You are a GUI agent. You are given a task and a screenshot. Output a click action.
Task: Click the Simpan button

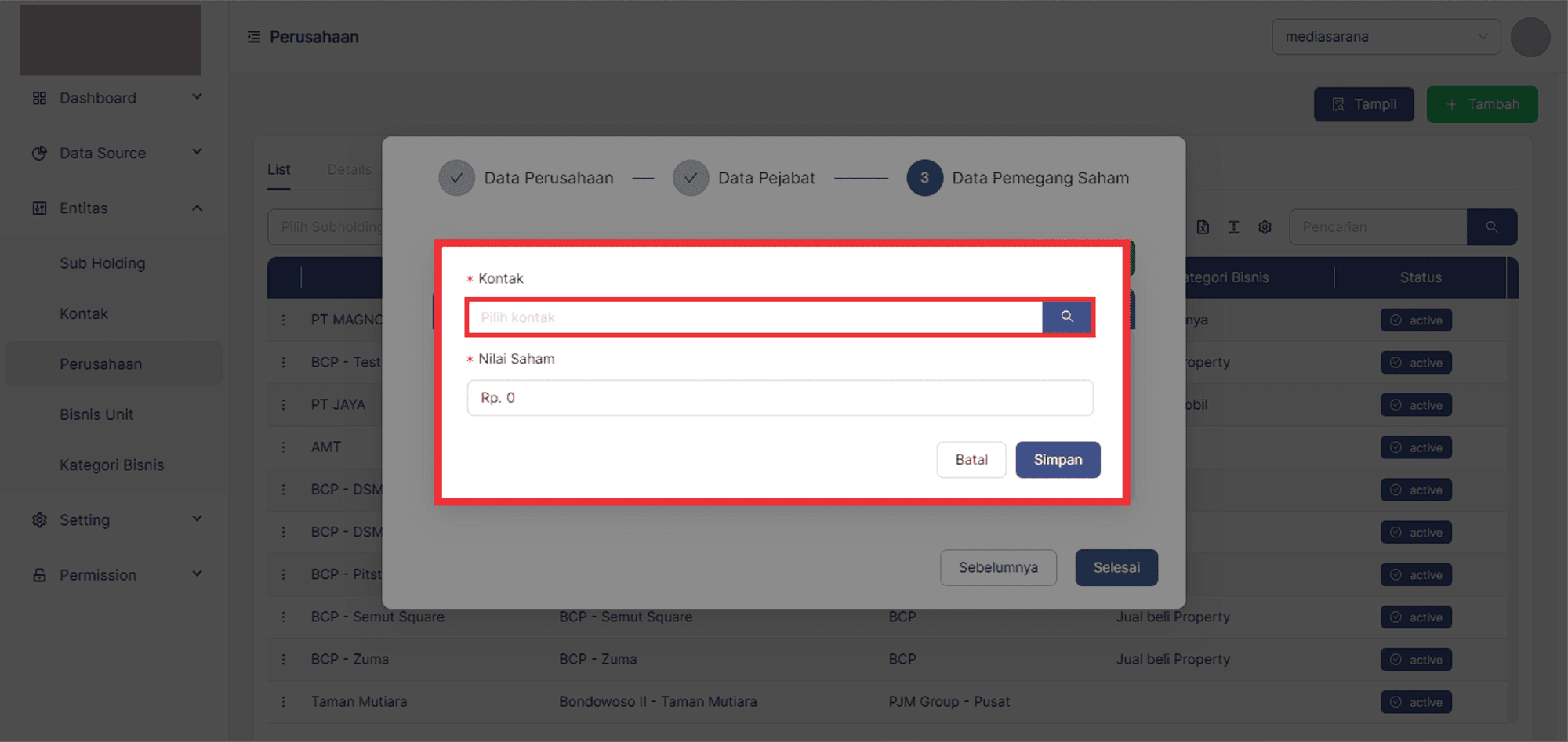1058,460
